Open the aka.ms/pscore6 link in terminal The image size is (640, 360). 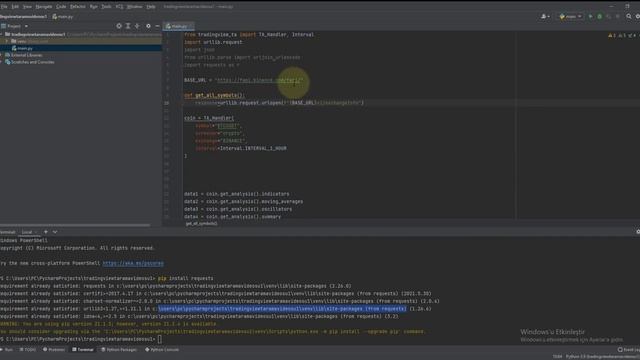(x=133, y=264)
